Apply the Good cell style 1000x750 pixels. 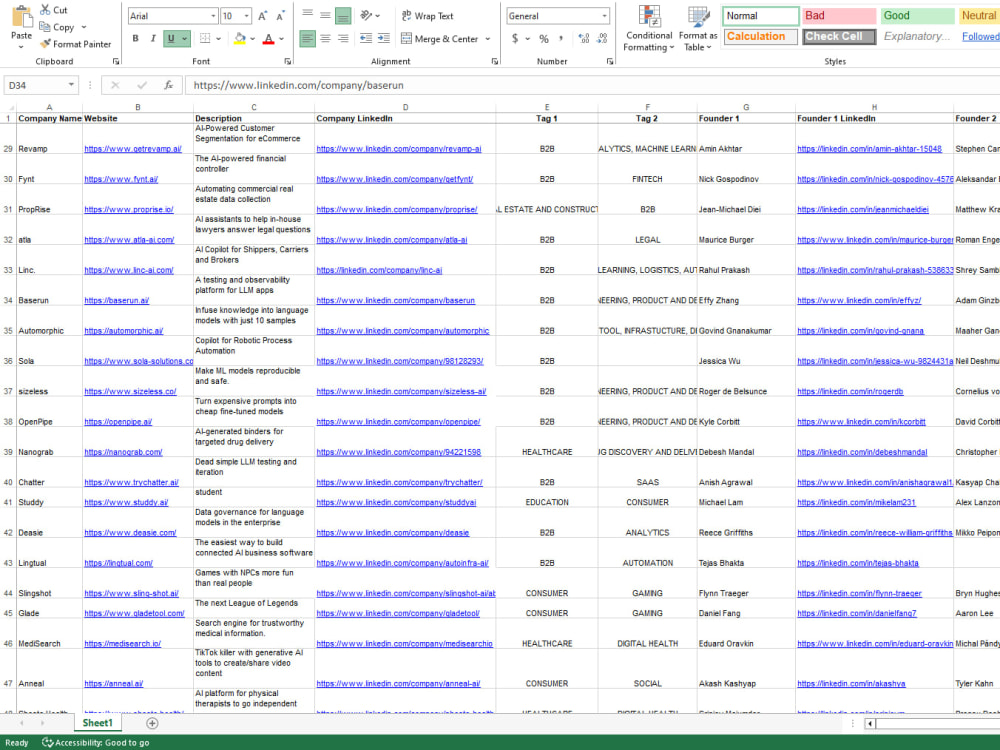[917, 16]
